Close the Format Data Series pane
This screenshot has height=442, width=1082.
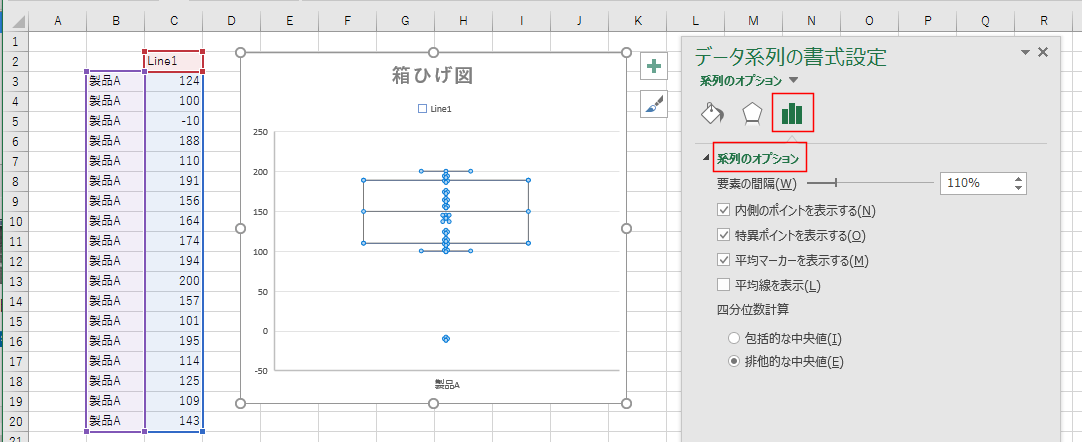coord(1043,52)
